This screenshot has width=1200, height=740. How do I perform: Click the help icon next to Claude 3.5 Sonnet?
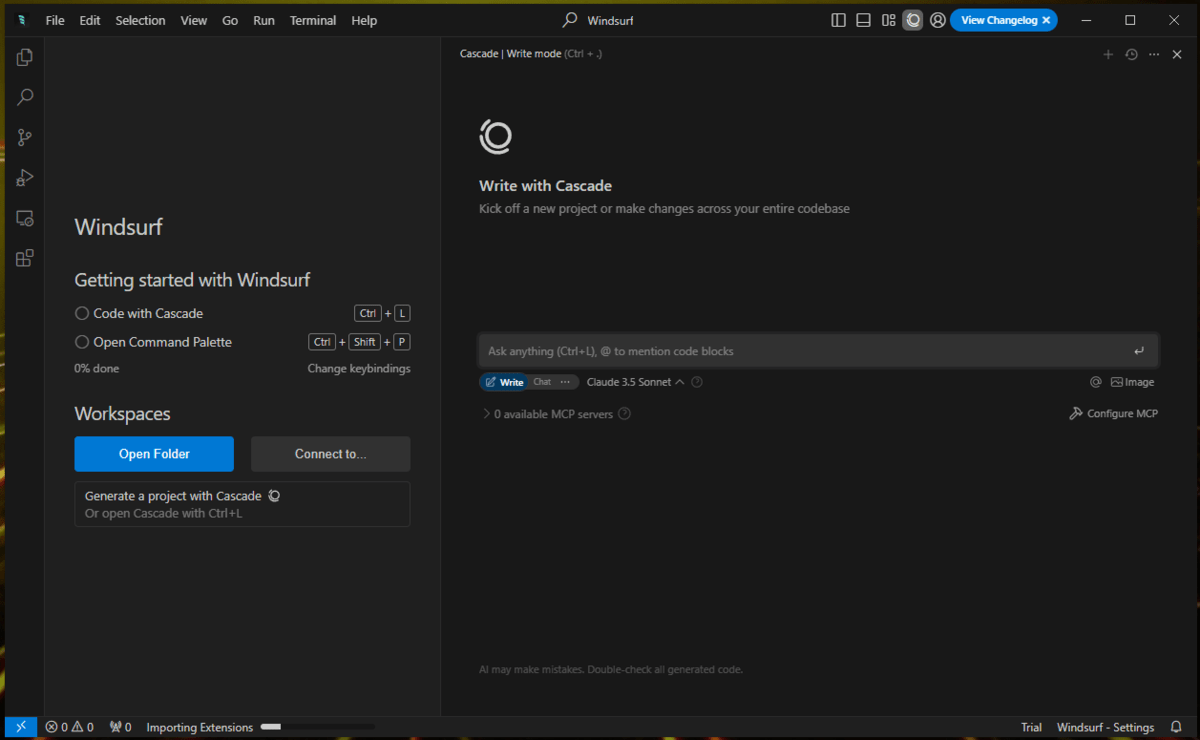[x=697, y=382]
